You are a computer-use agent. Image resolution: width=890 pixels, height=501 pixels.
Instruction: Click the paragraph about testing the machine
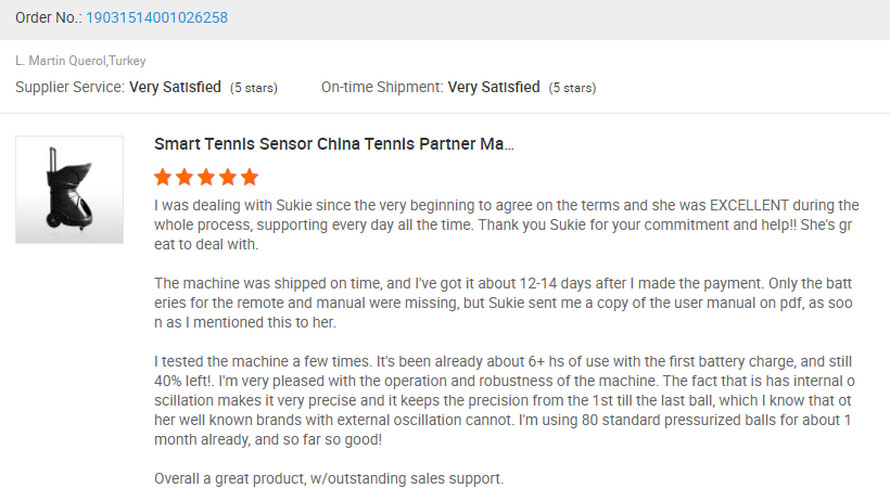tap(504, 401)
